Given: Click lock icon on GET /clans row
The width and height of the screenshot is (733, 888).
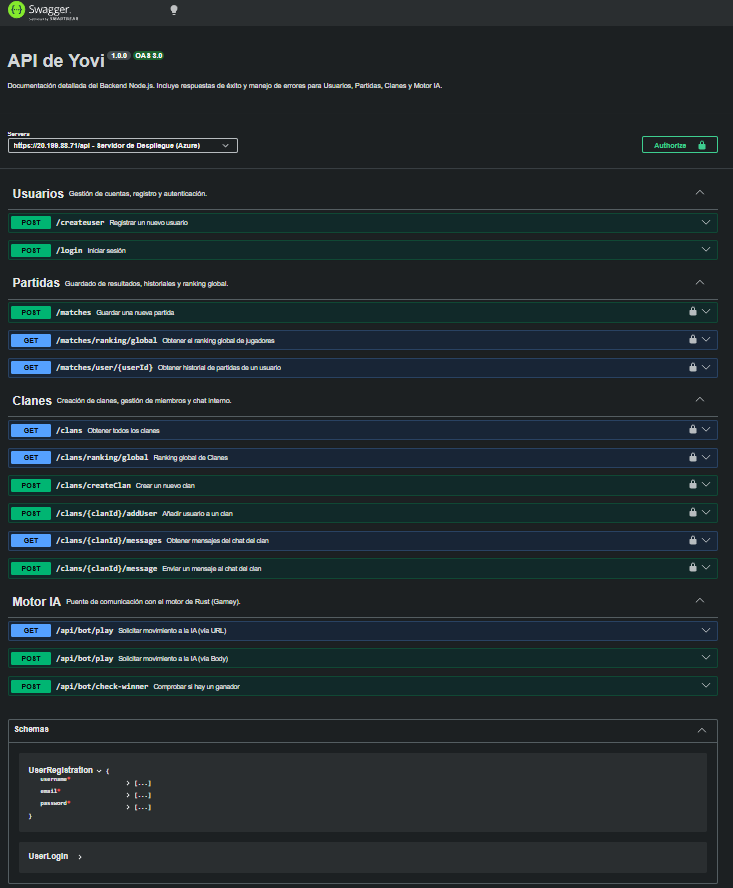Looking at the screenshot, I should (x=692, y=430).
